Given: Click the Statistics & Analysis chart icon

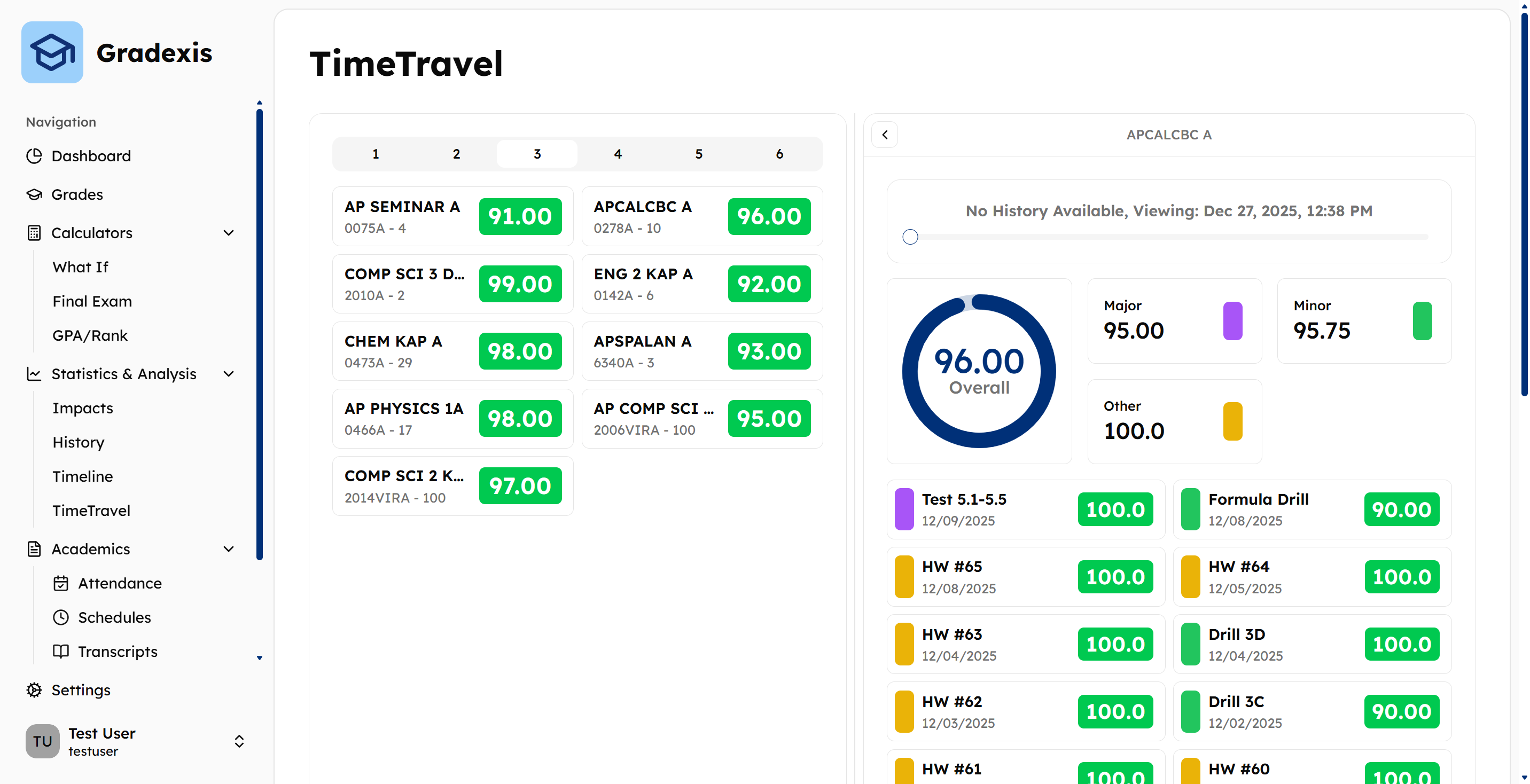Looking at the screenshot, I should pos(34,374).
